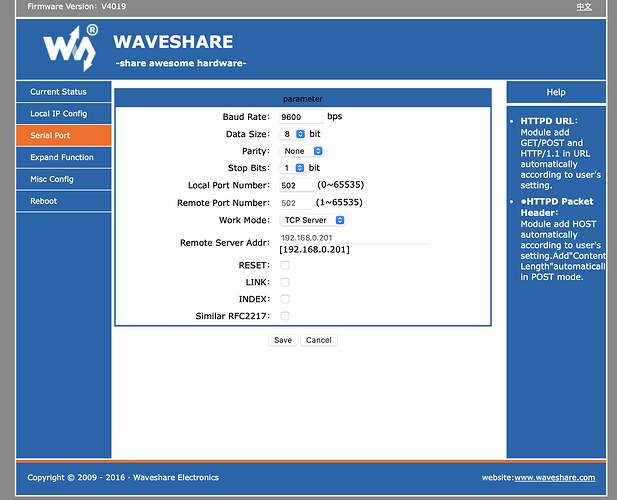617x500 pixels.
Task: Click the Save button
Action: tap(283, 340)
